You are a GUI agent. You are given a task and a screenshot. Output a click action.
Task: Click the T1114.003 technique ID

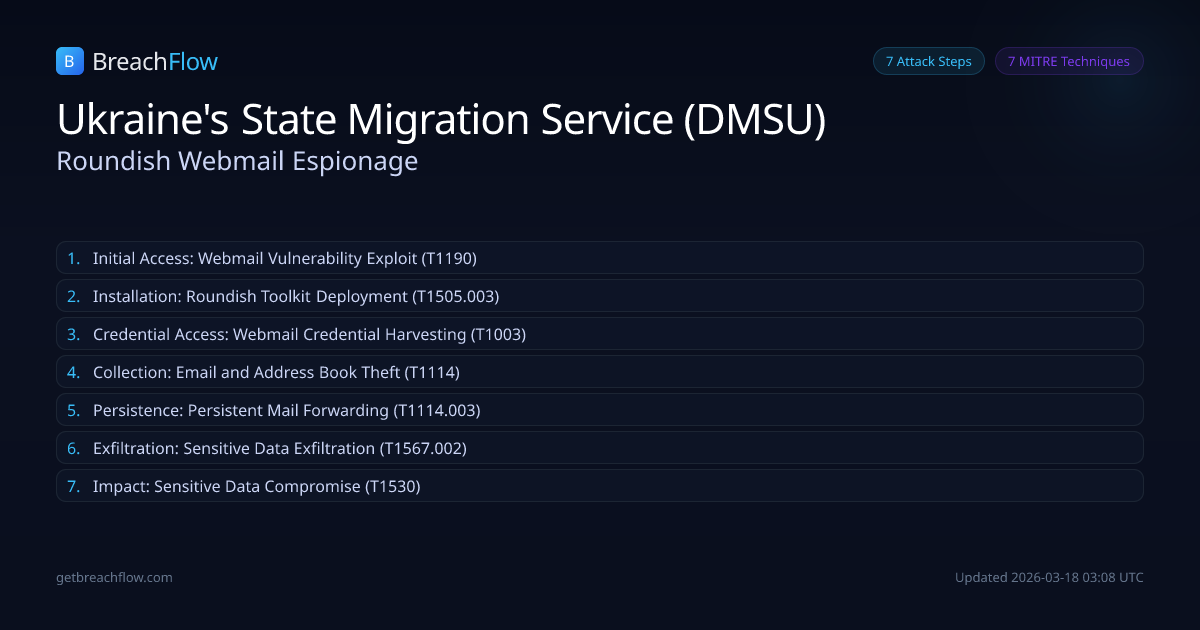tap(437, 410)
